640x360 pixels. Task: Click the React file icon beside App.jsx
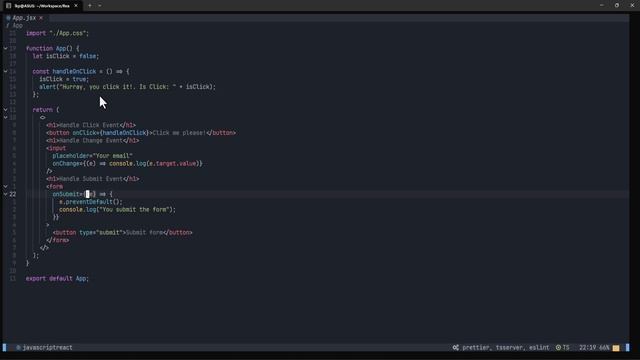coord(8,18)
